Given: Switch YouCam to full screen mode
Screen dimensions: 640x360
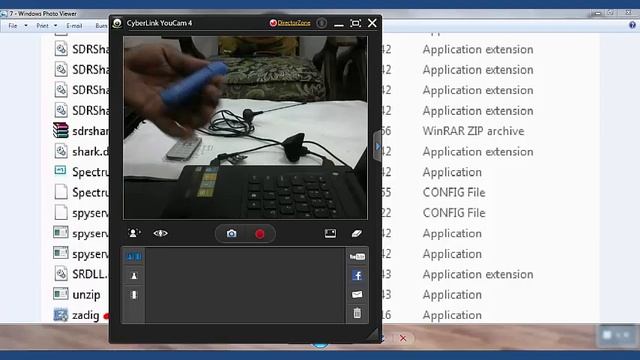Looking at the screenshot, I should [356, 23].
